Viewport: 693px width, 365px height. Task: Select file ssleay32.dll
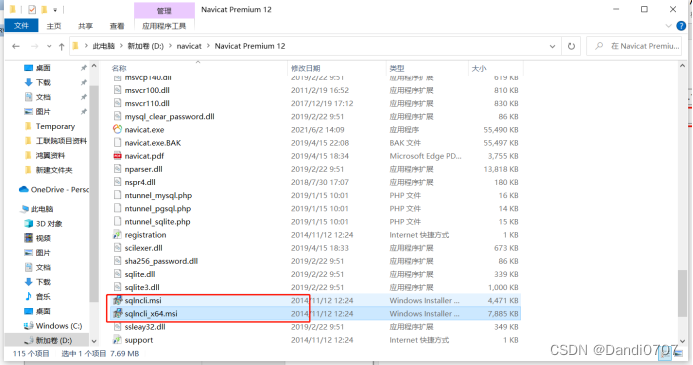145,327
